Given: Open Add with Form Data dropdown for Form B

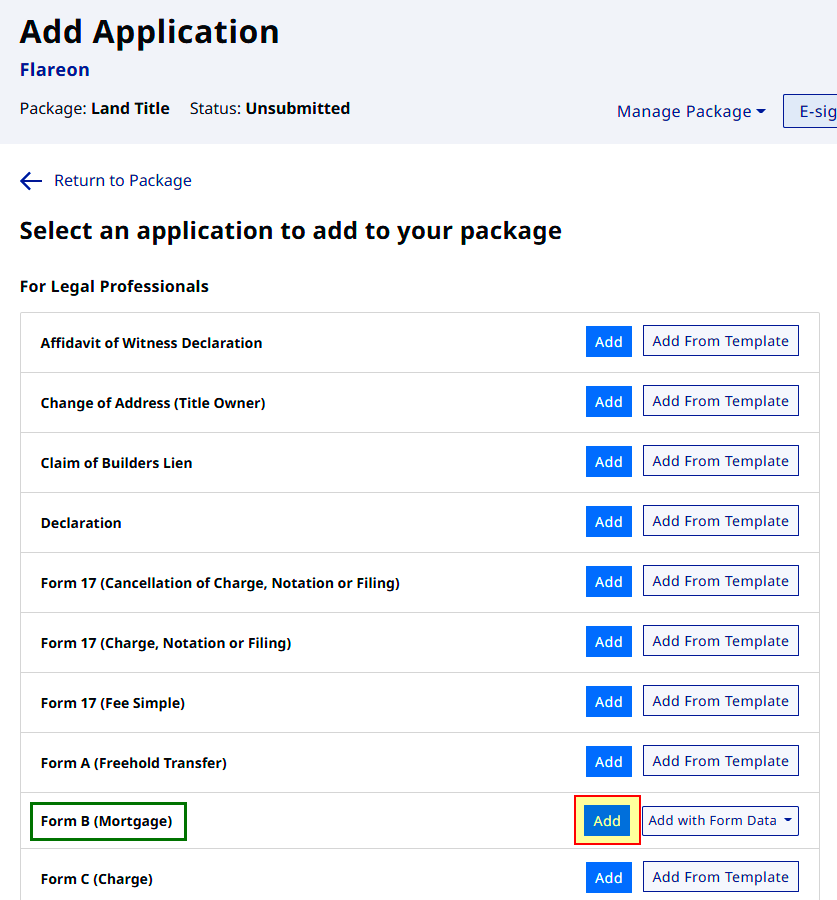Looking at the screenshot, I should (720, 821).
